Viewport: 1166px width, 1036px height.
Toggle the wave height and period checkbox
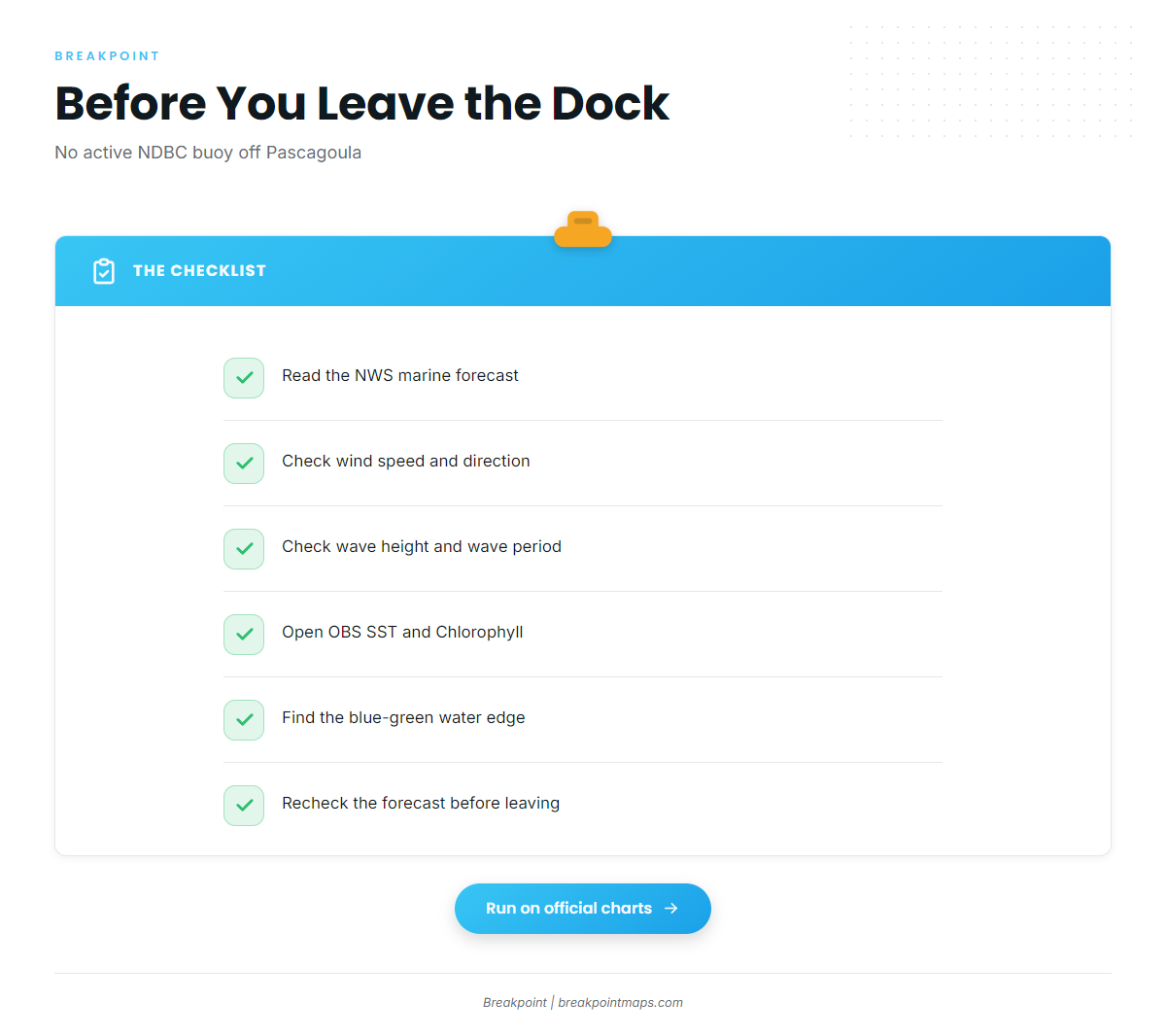[x=244, y=549]
